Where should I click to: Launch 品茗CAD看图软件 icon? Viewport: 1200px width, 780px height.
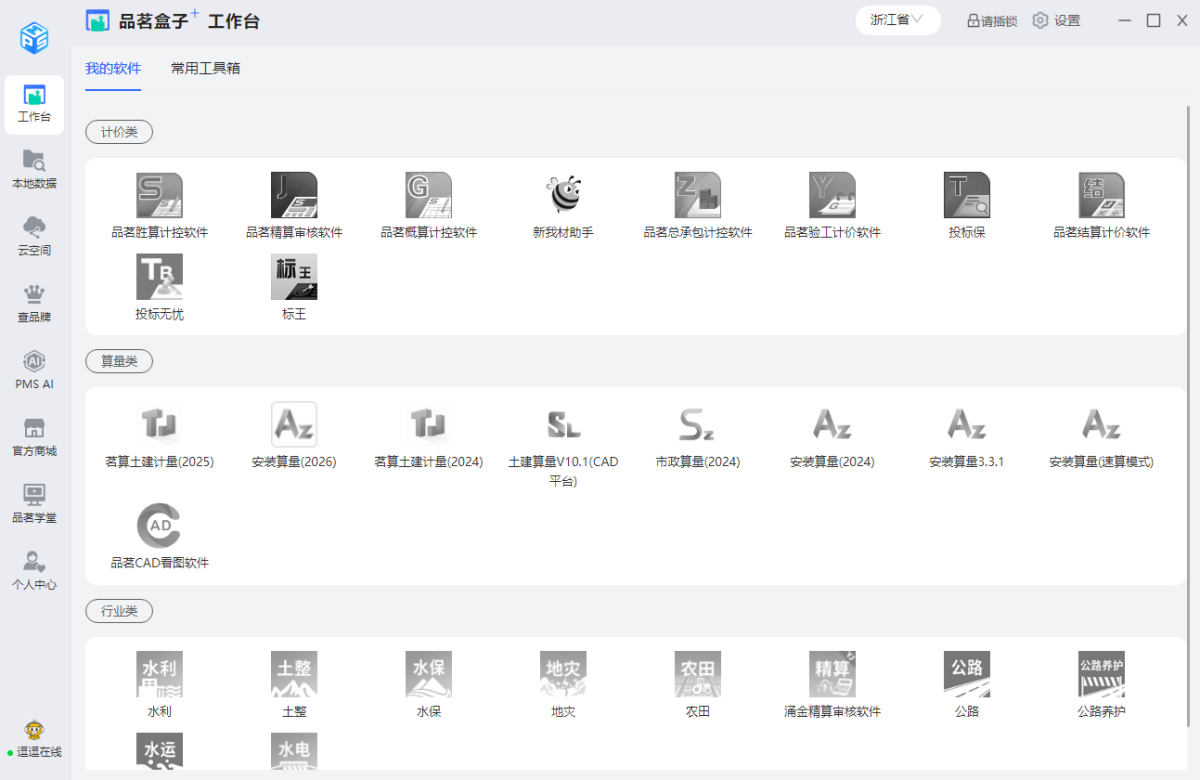159,526
